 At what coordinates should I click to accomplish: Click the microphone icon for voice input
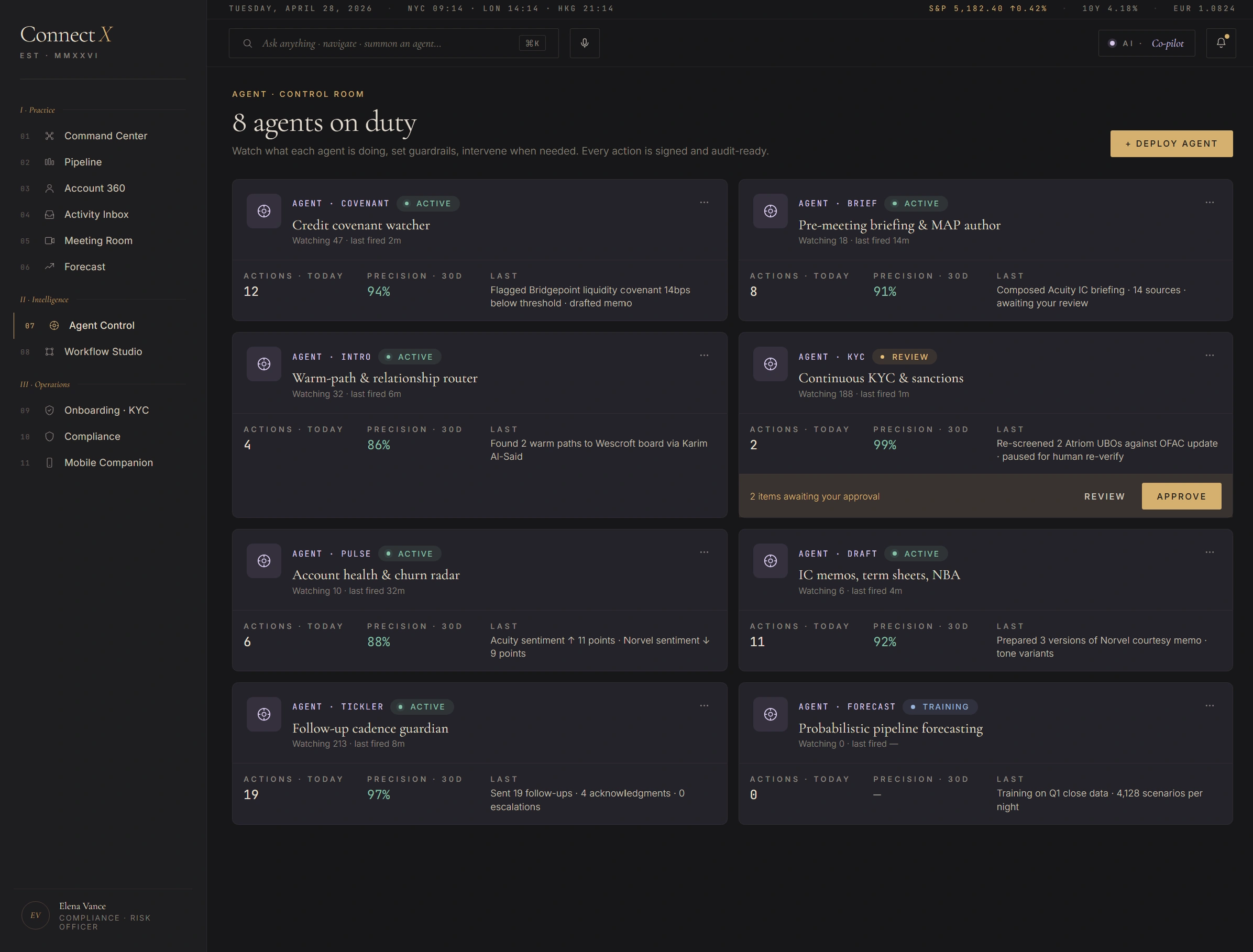[x=584, y=43]
